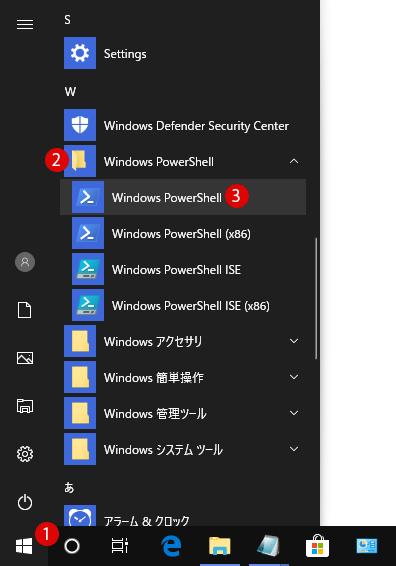The height and width of the screenshot is (566, 396).
Task: Click the Windows PowerShell folder label
Action: (159, 162)
